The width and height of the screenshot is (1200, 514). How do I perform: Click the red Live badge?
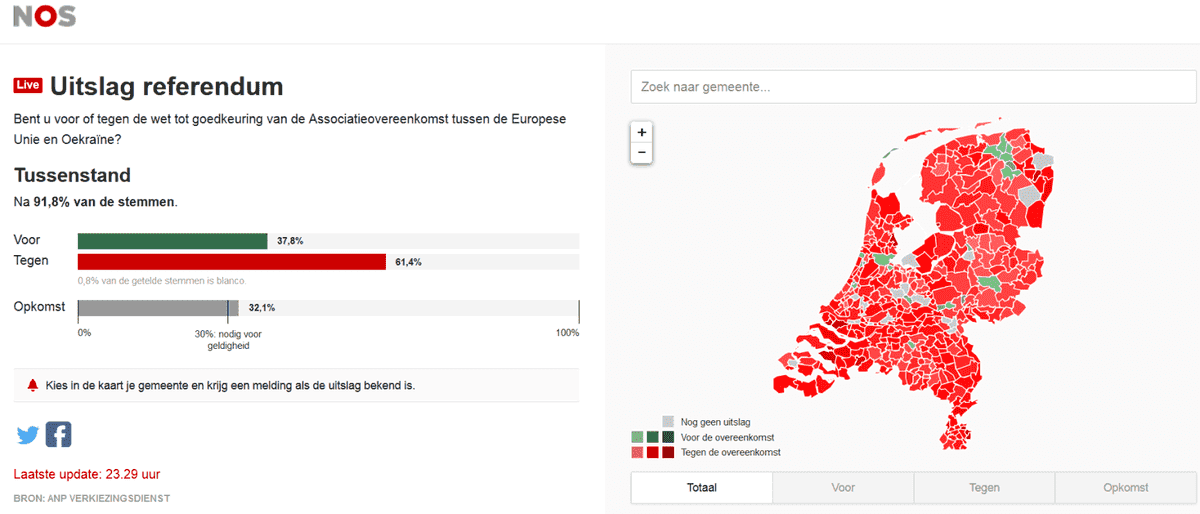[28, 86]
